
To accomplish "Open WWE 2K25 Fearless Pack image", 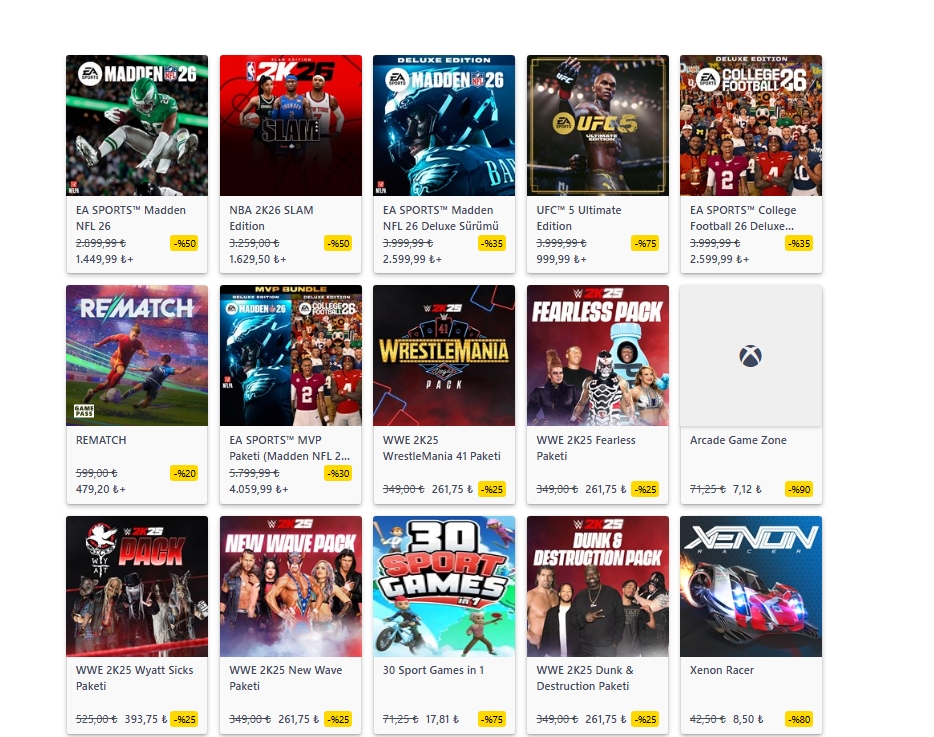I will 597,356.
